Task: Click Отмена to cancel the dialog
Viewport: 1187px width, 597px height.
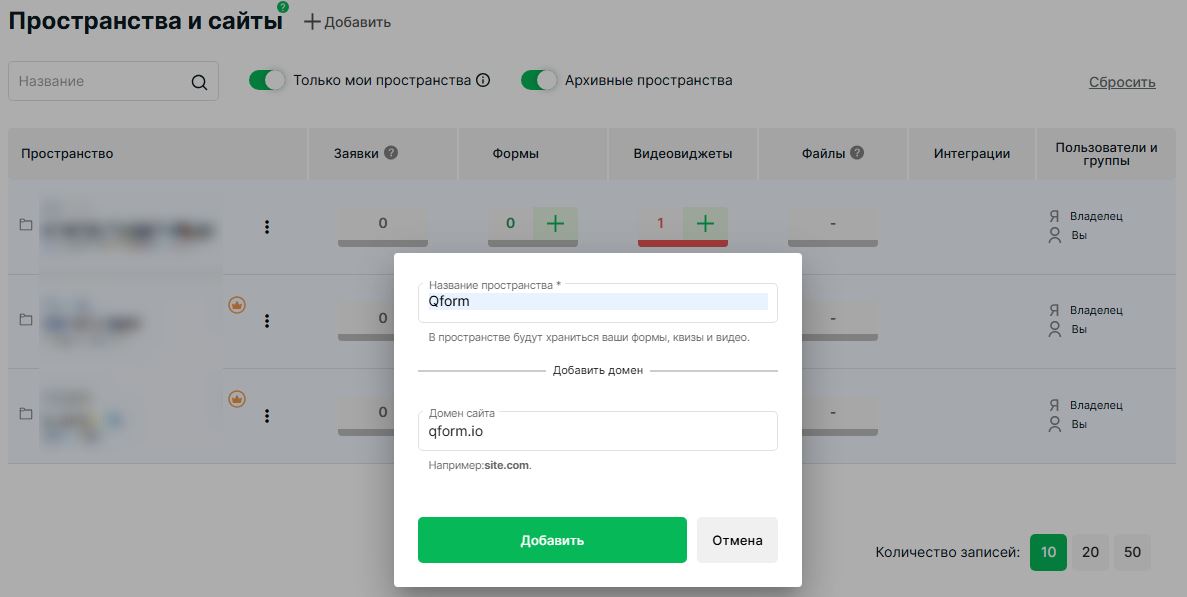Action: (737, 540)
